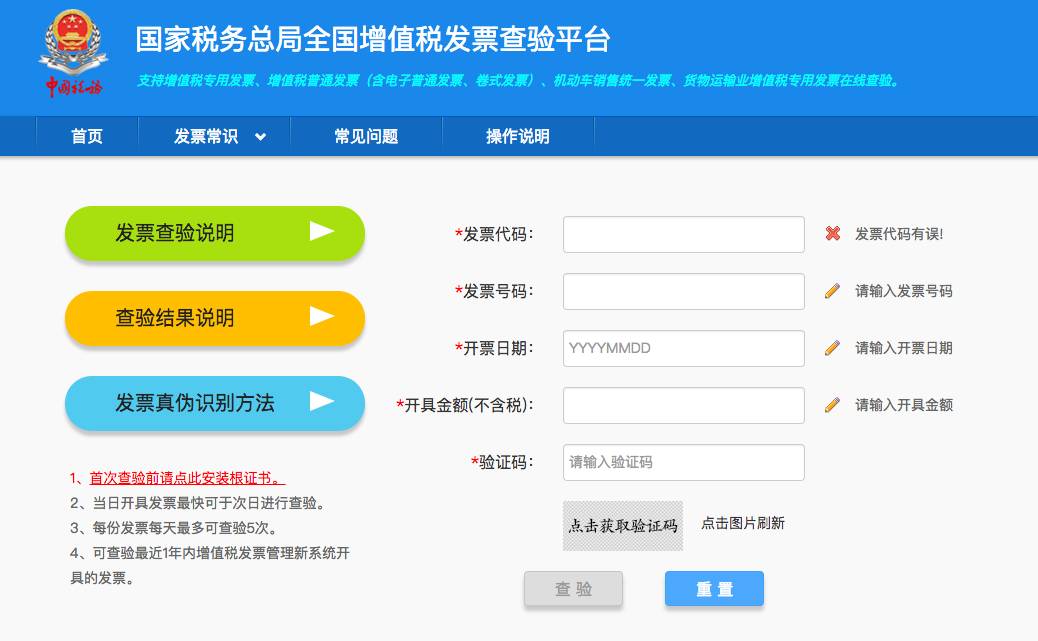Click hint text 请输入开具金额

click(x=904, y=405)
